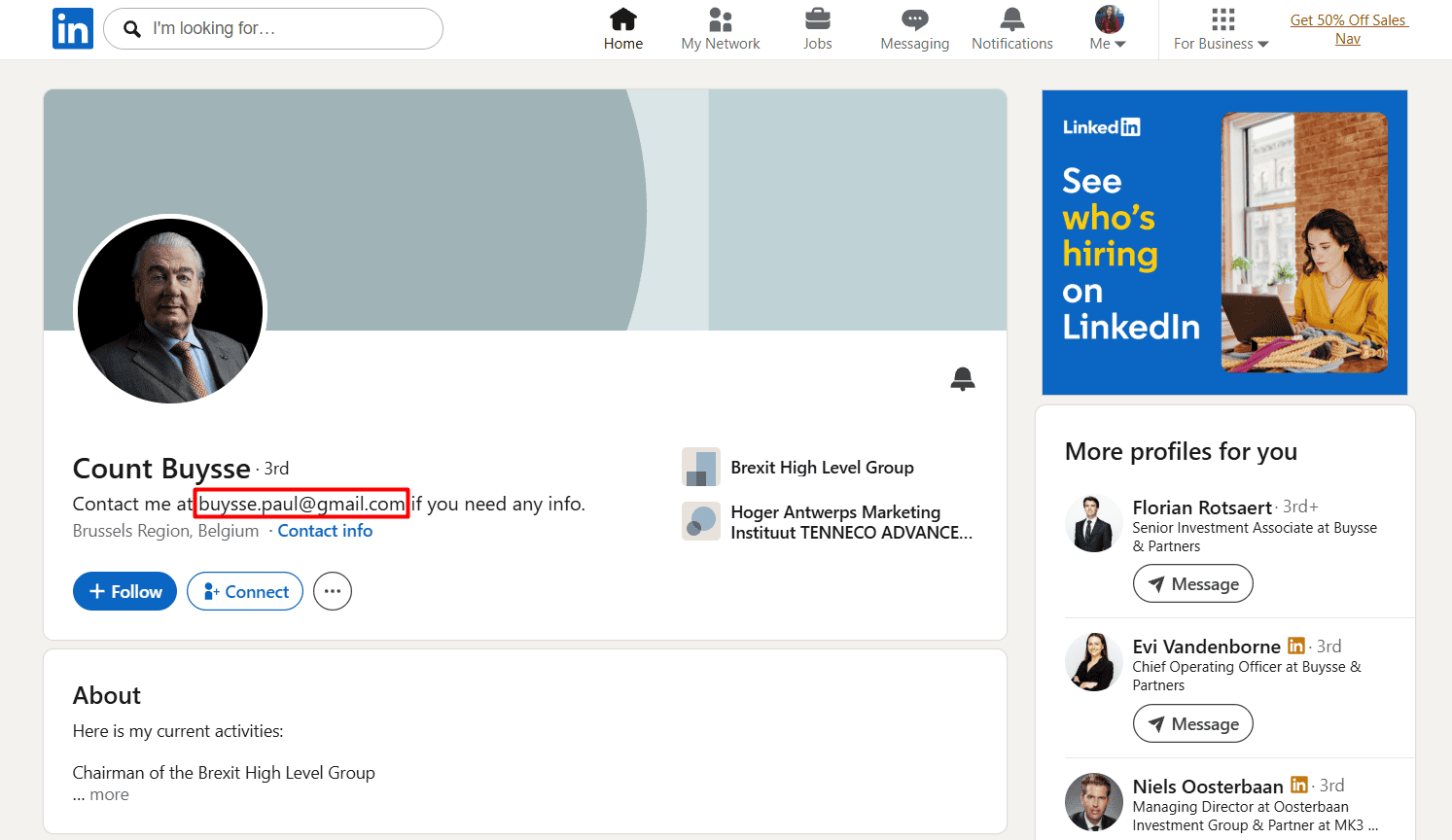Click the buysse.paul@gmail.com email text
The image size is (1452, 840).
[x=301, y=504]
